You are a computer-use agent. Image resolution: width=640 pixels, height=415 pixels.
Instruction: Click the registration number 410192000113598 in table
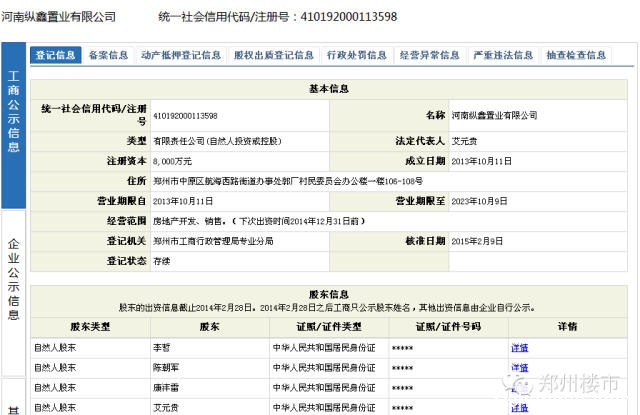pos(185,116)
